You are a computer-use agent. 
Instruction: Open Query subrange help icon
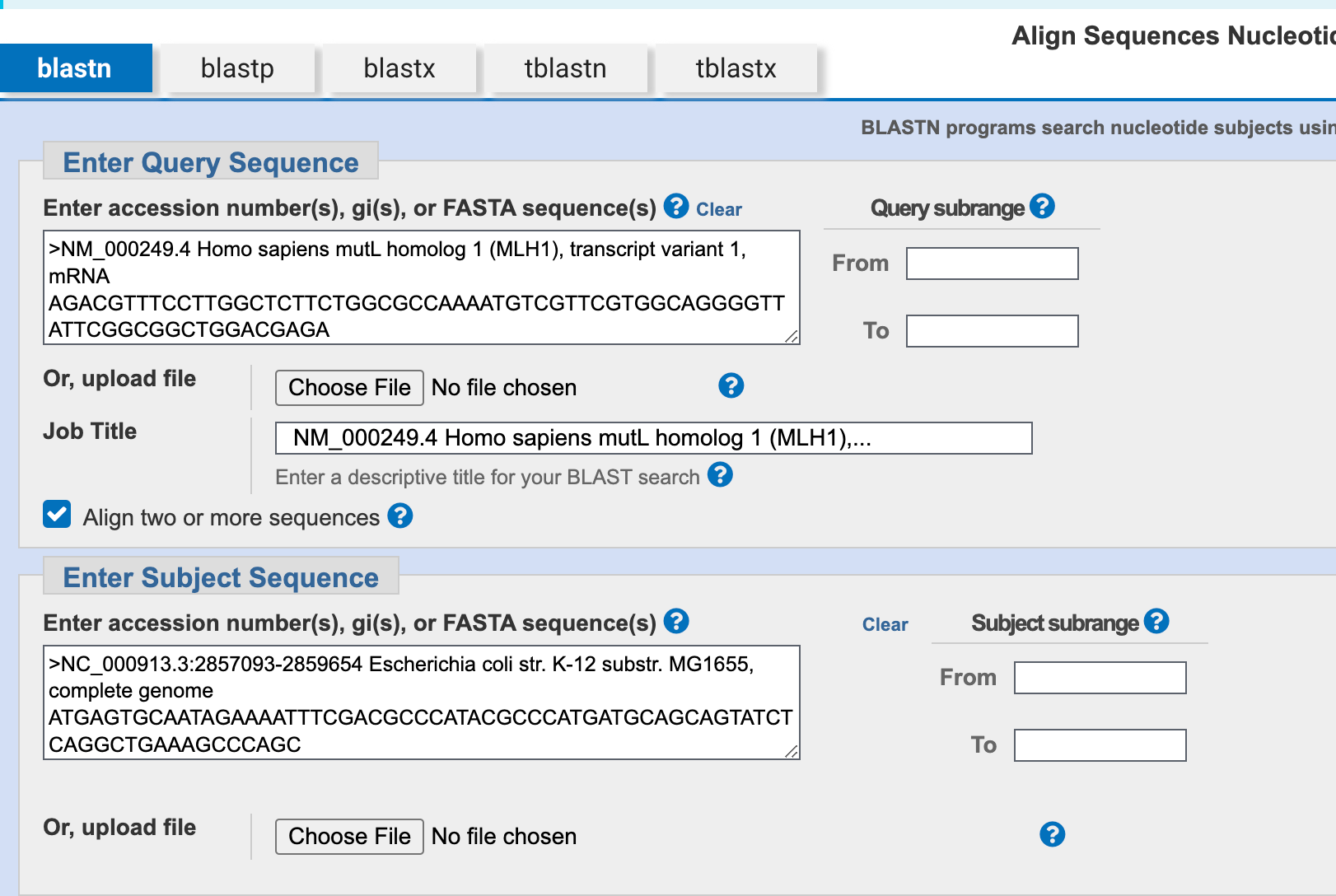pos(1042,206)
